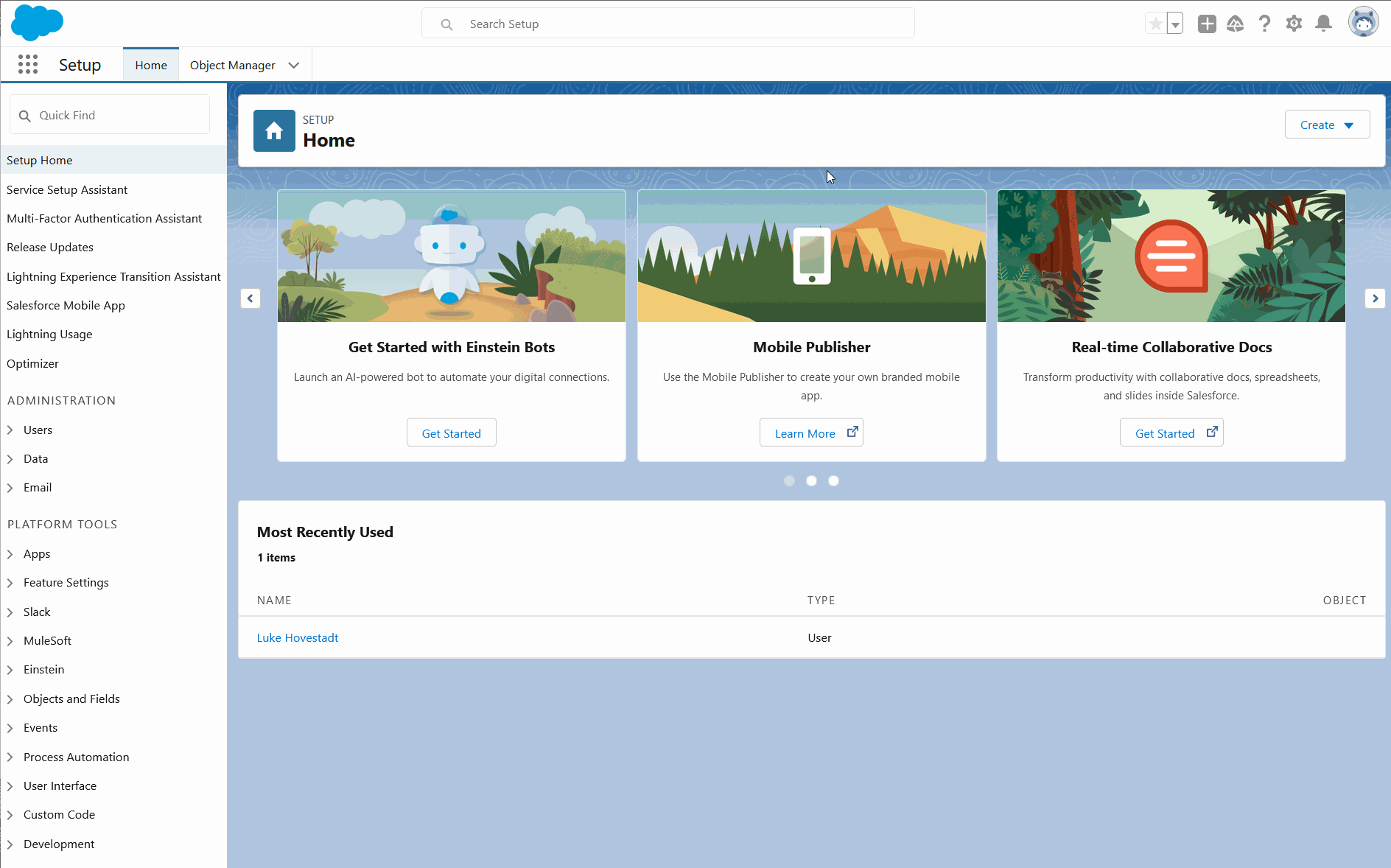Open Service Setup Assistant
This screenshot has width=1391, height=868.
[x=67, y=189]
